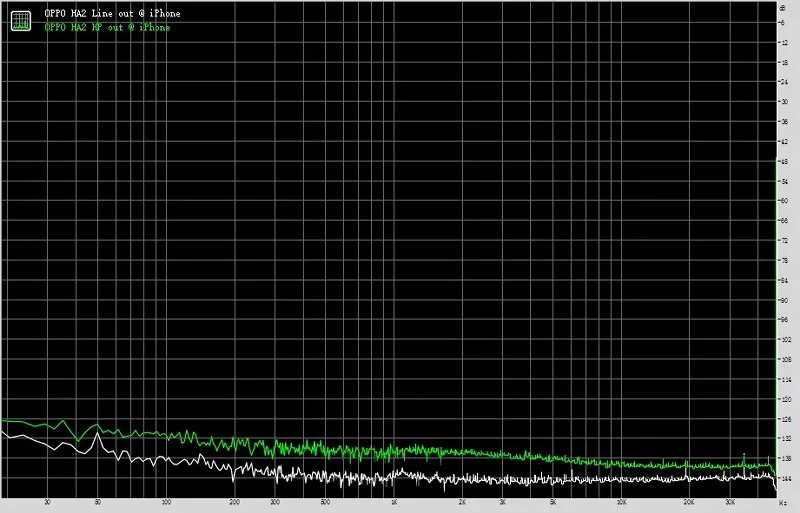Click the 5K frequency axis label
800x513 pixels.
(x=553, y=502)
